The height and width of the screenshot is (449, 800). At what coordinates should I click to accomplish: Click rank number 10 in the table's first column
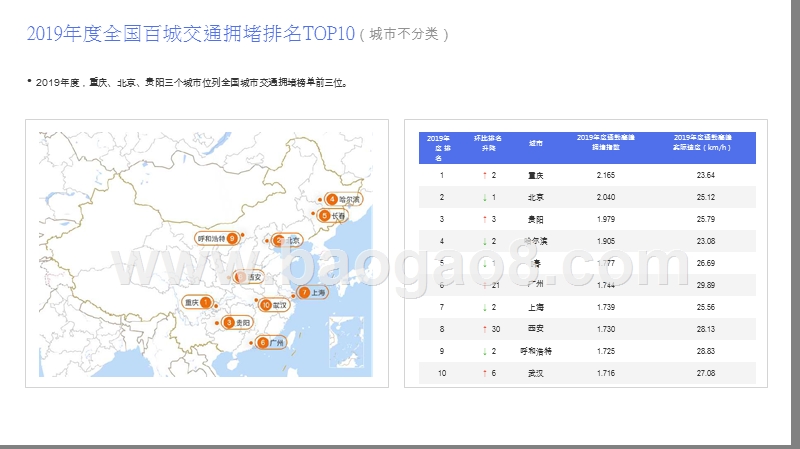(442, 373)
